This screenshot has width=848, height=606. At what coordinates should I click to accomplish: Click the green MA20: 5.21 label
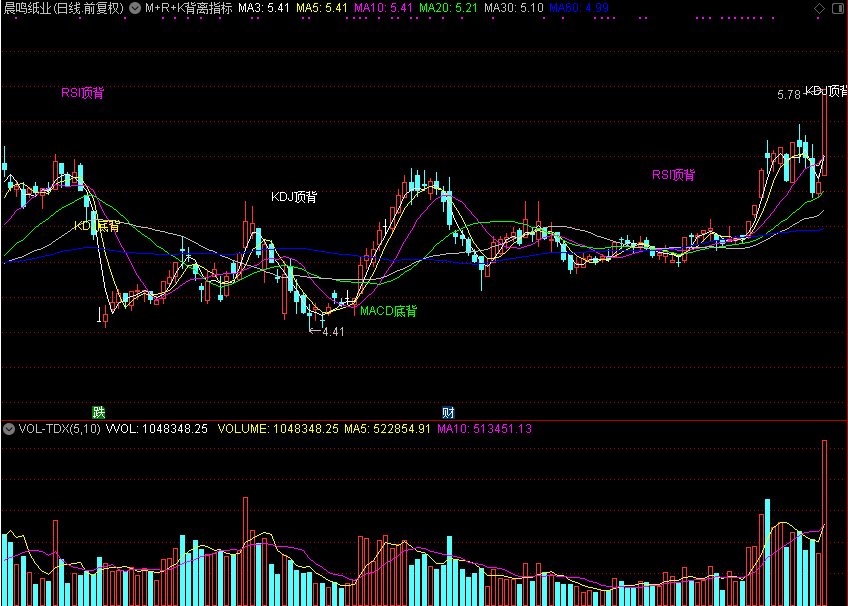coord(448,8)
